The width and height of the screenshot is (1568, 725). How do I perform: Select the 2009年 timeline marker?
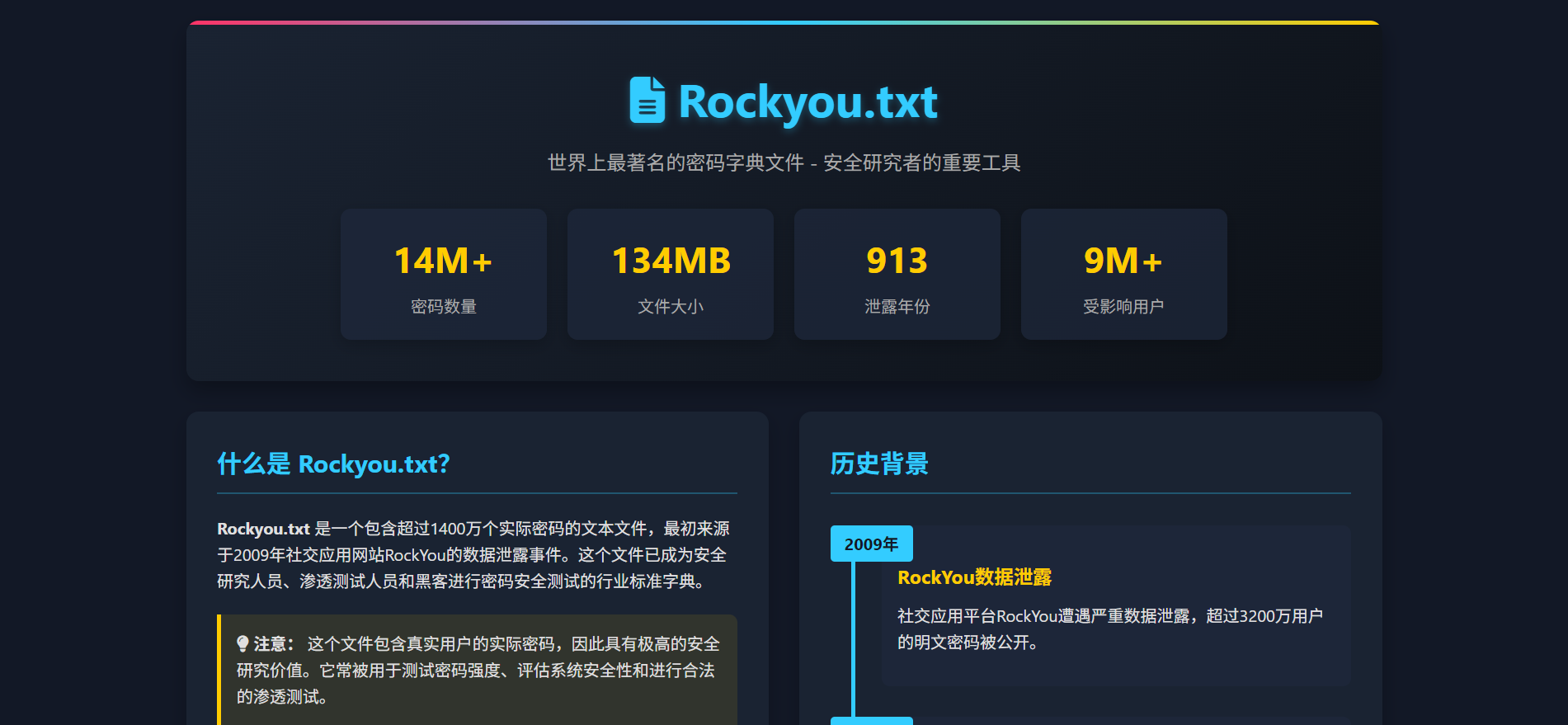tap(871, 544)
